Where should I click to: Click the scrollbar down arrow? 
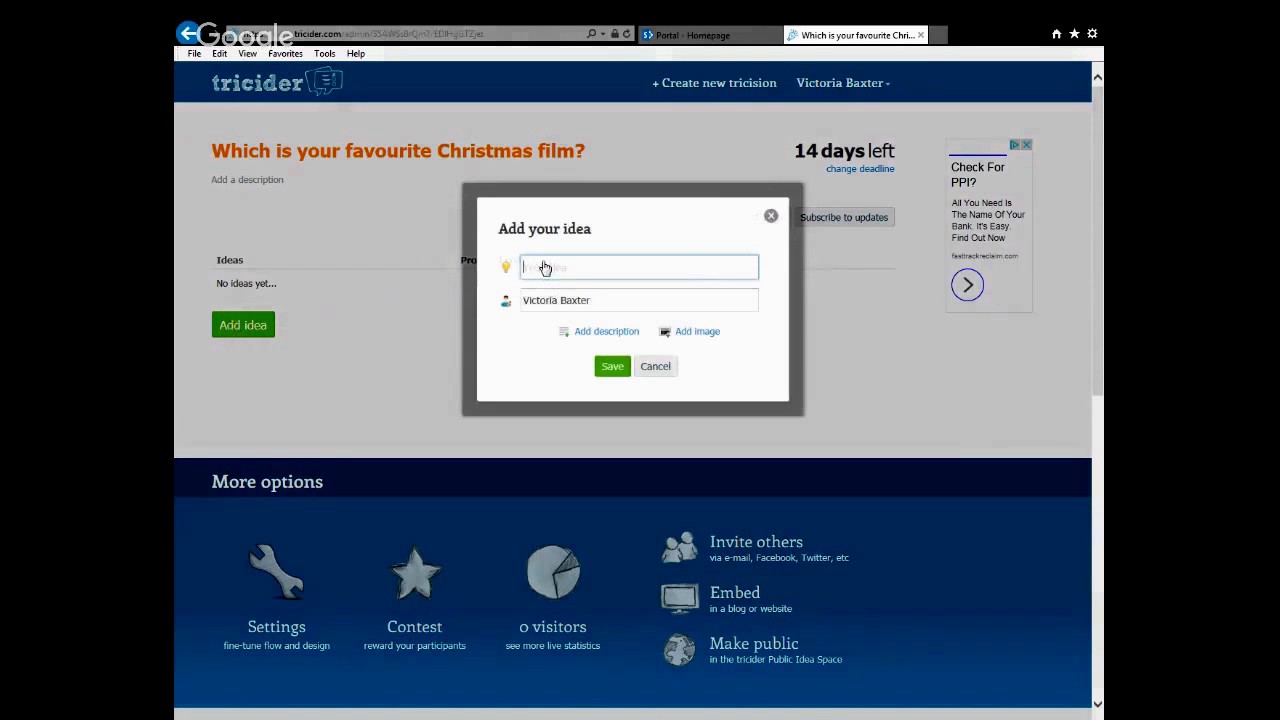(1097, 704)
